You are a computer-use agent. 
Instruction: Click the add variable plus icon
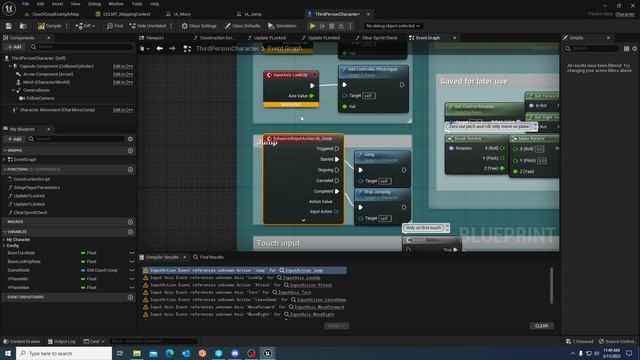[x=130, y=232]
